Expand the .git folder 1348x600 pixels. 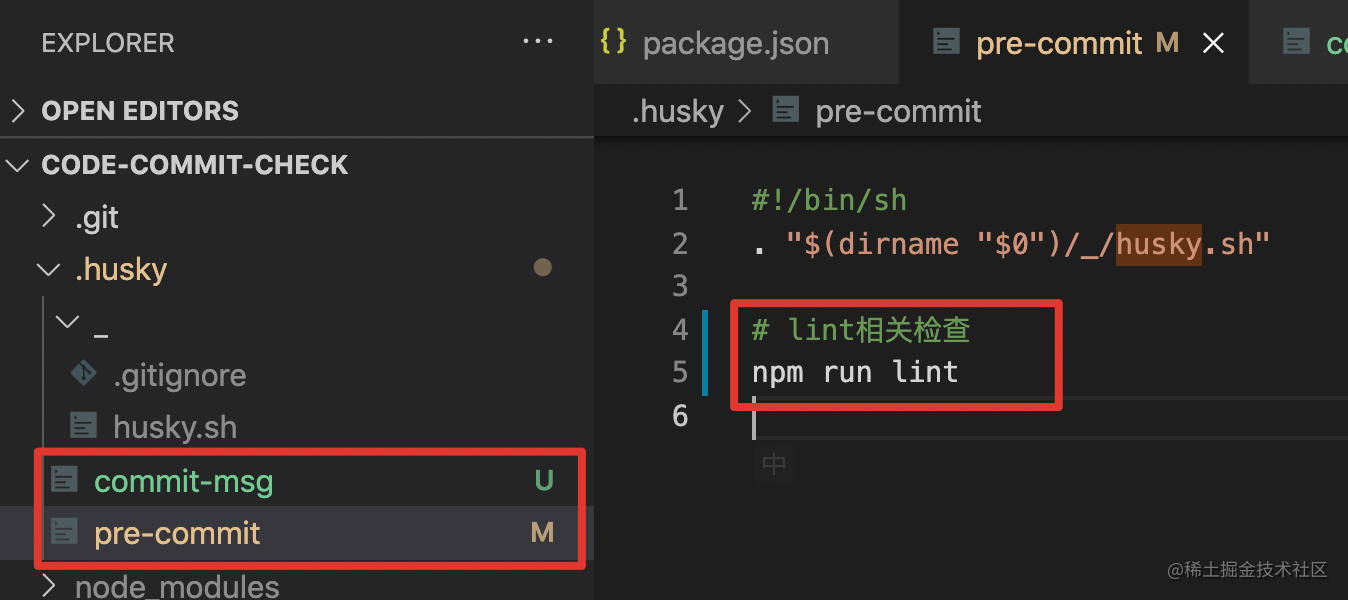[x=47, y=216]
